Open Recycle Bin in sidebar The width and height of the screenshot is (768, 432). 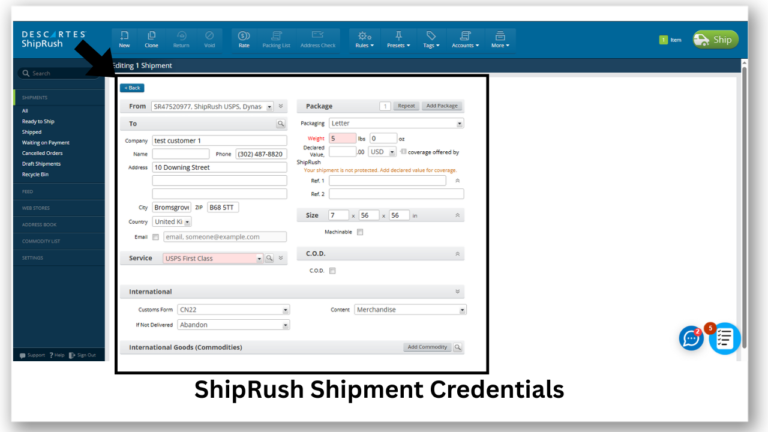click(35, 174)
